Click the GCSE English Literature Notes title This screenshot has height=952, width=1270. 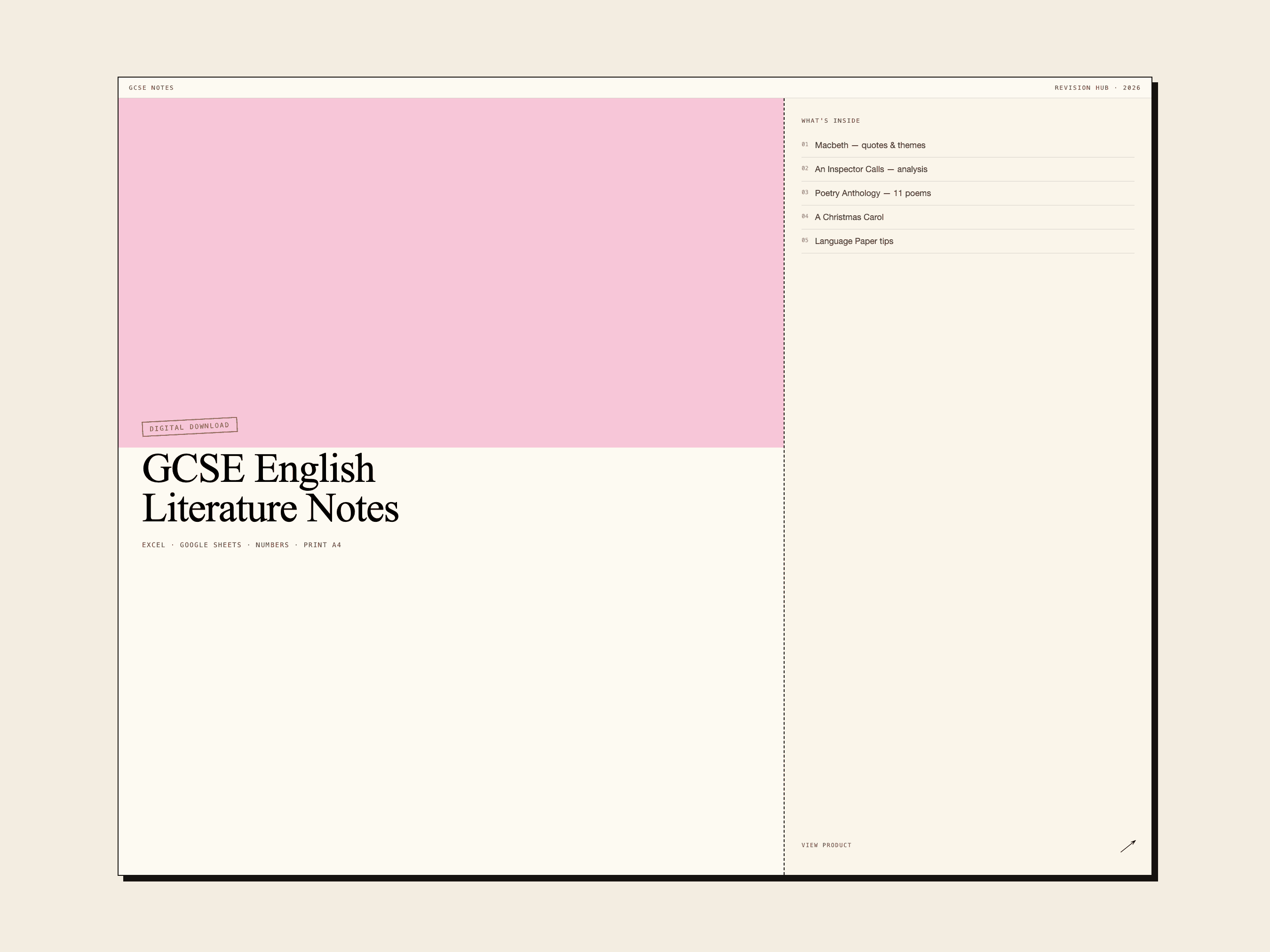point(270,488)
